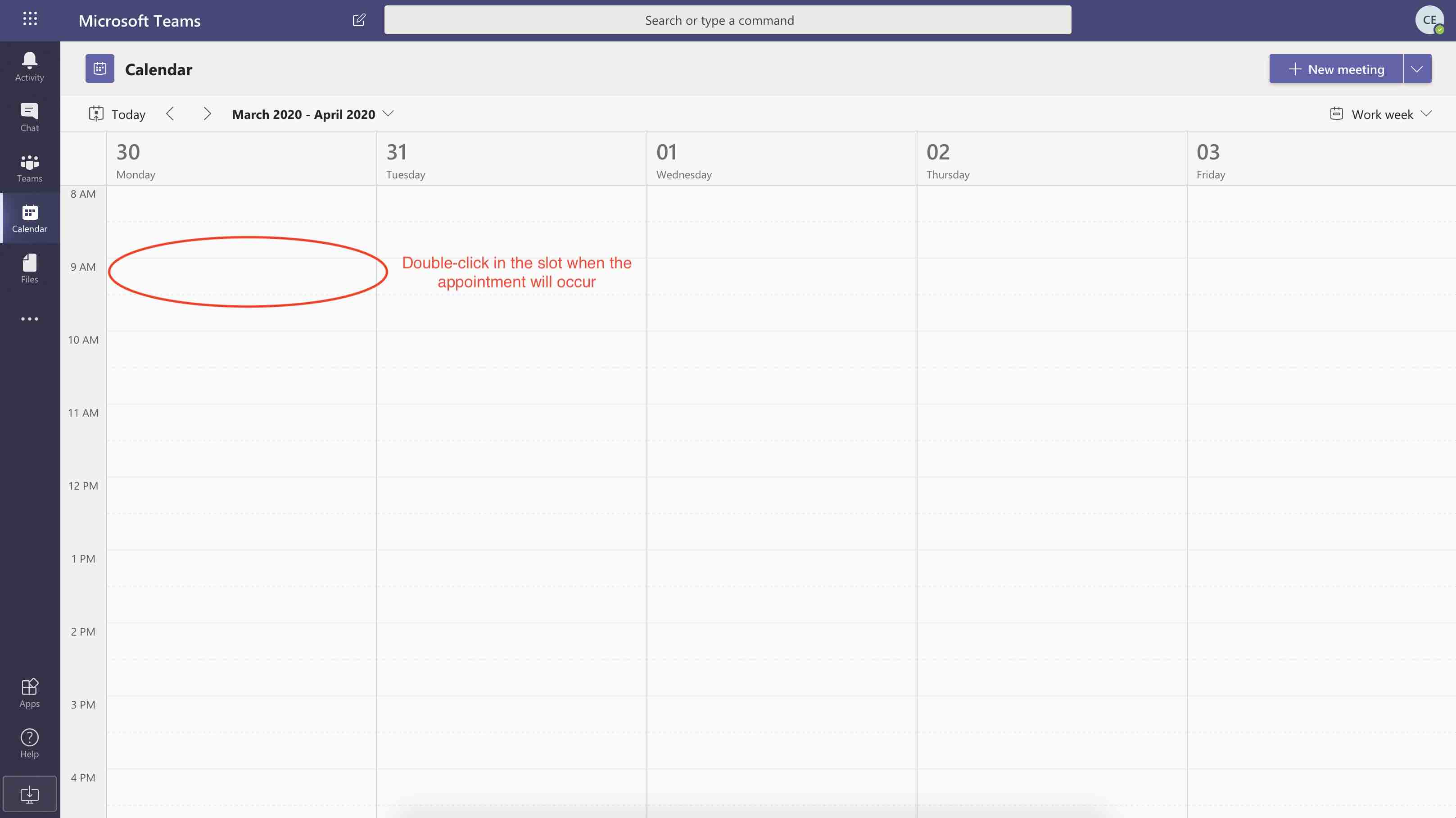
Task: Open the Chat sidebar icon
Action: (29, 117)
